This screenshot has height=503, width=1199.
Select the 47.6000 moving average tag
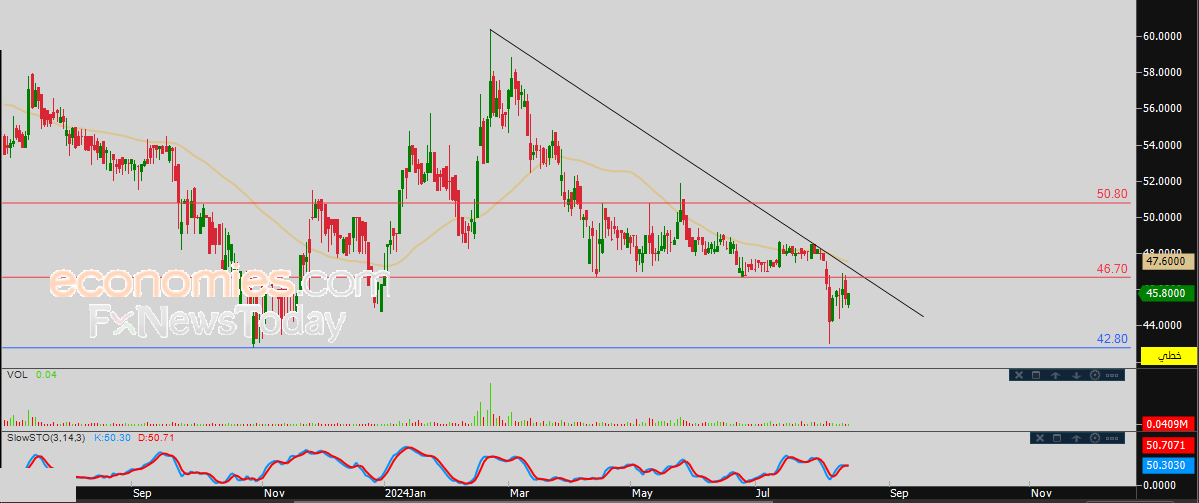(x=1168, y=261)
